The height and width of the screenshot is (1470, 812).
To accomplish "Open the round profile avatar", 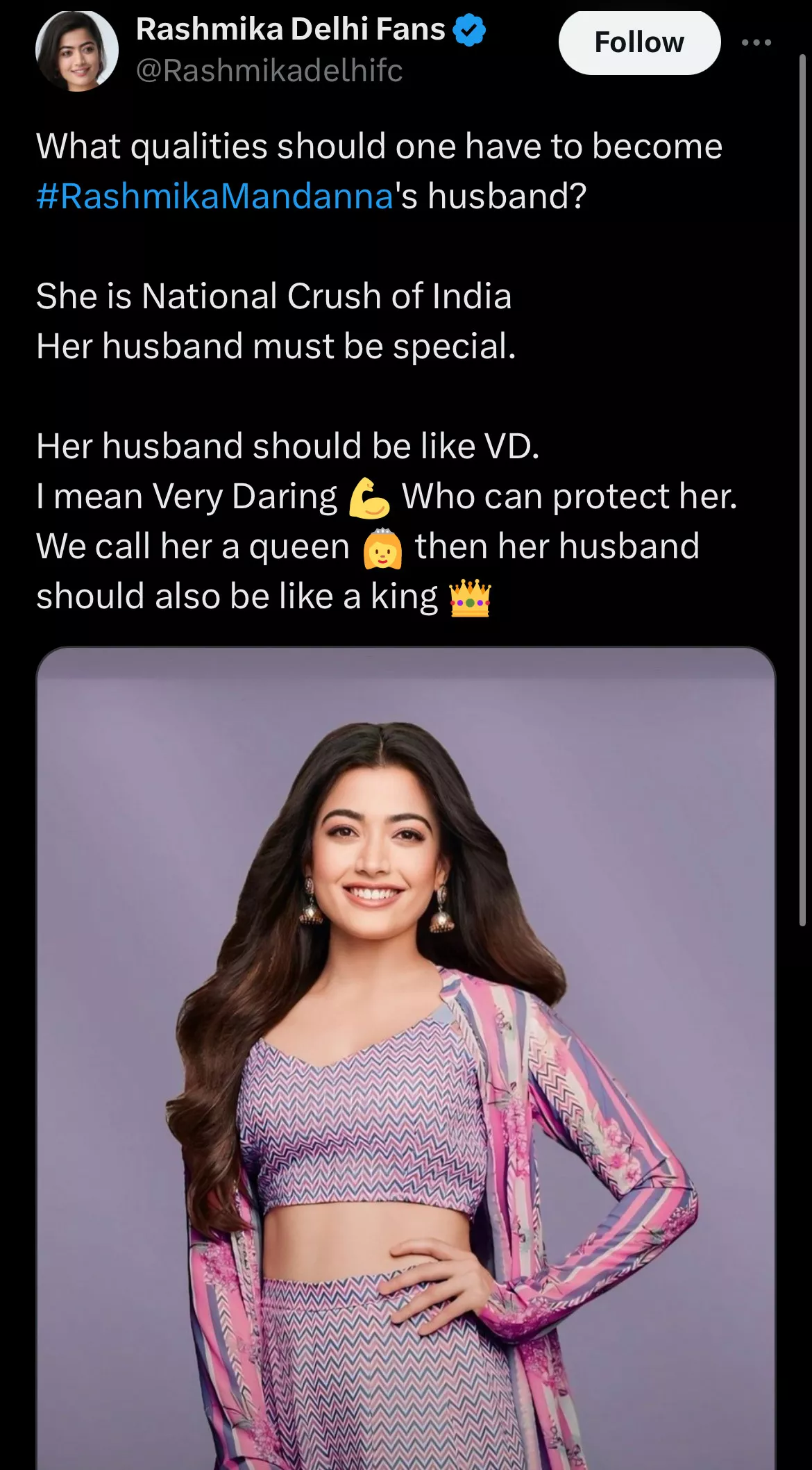I will (x=77, y=51).
